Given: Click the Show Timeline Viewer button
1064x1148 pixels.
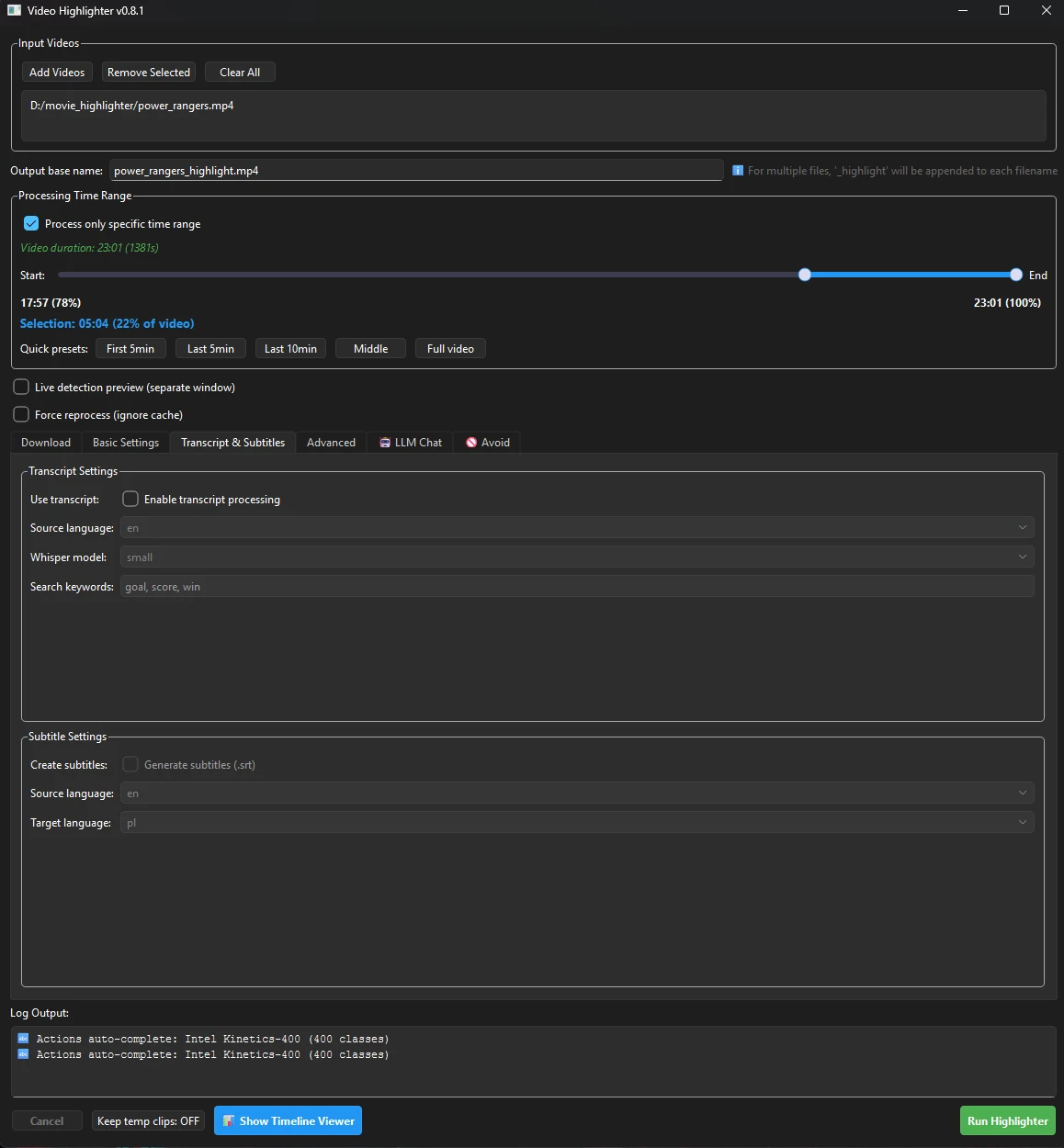Looking at the screenshot, I should (x=288, y=1120).
